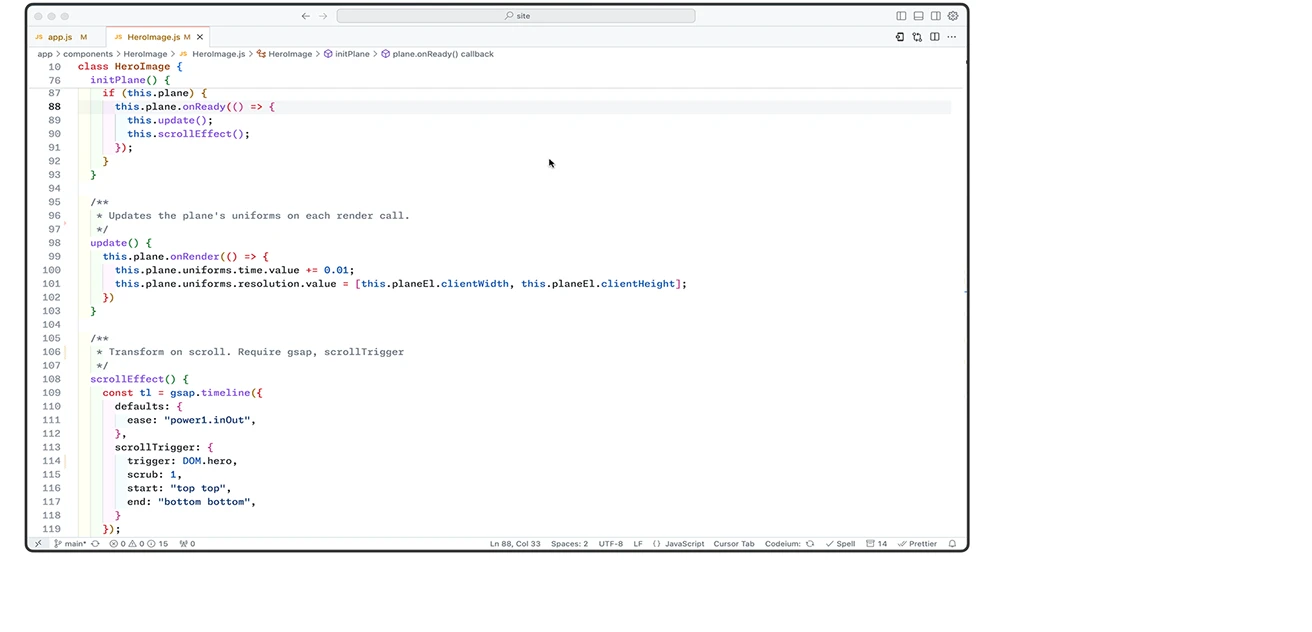
Task: Toggle the secondary sidebar layout icon
Action: 935,16
